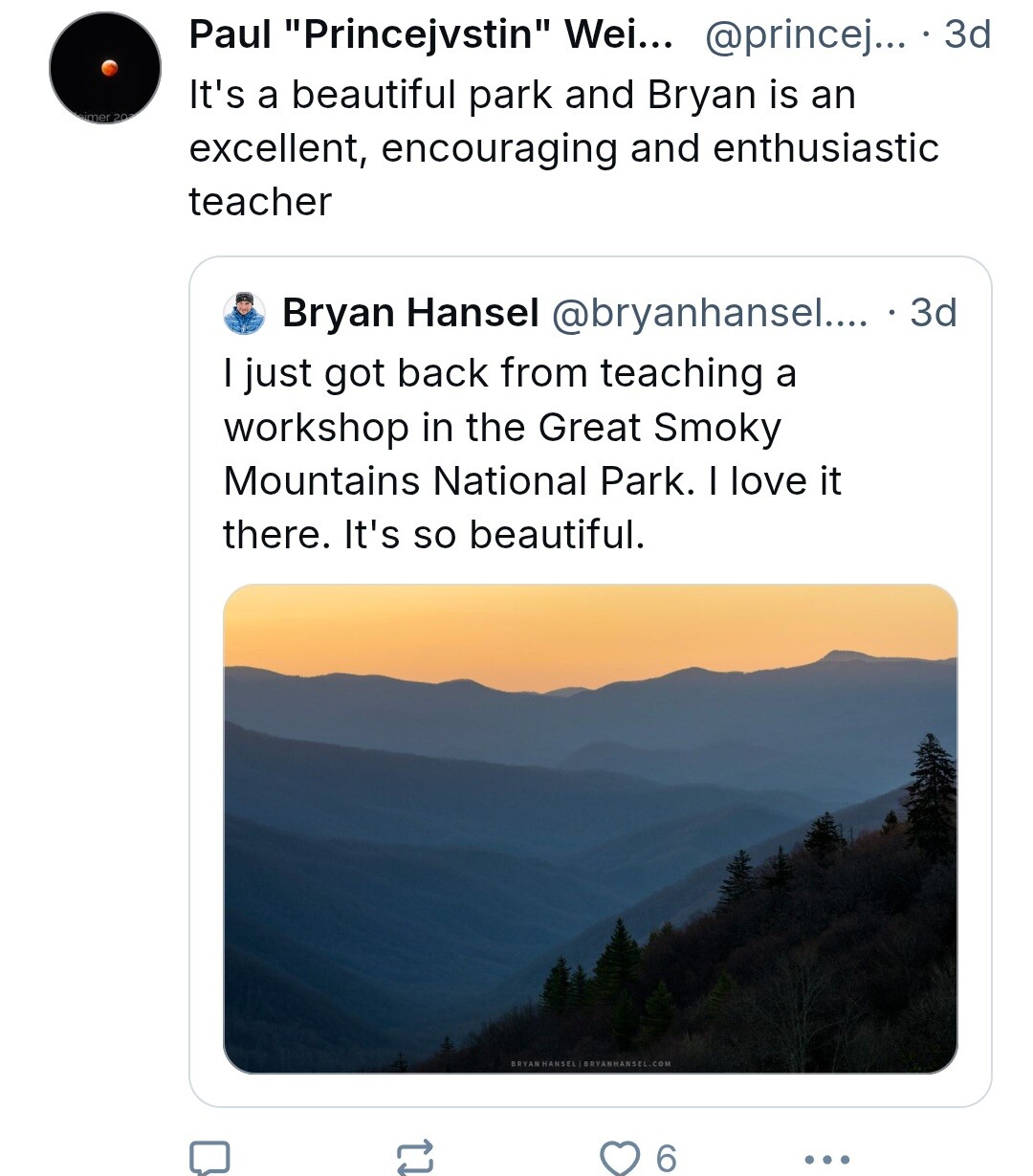The height and width of the screenshot is (1176, 1033).
Task: Click the 3d timestamp on Paul's post
Action: tap(967, 35)
